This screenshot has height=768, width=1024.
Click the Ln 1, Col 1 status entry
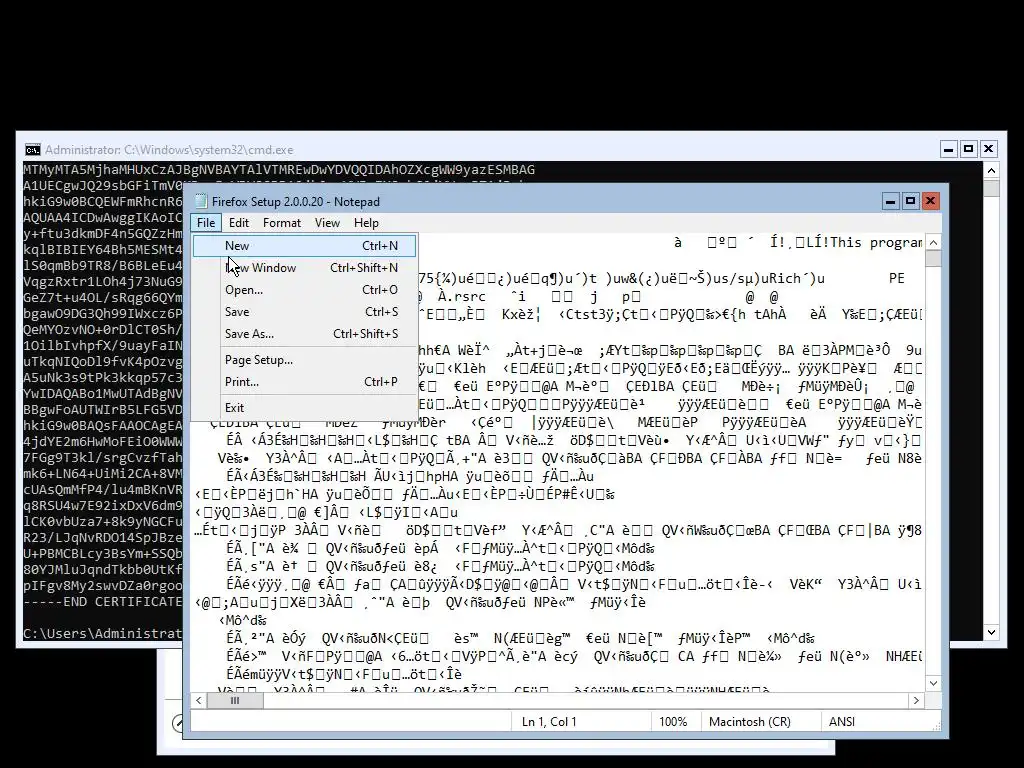point(549,722)
